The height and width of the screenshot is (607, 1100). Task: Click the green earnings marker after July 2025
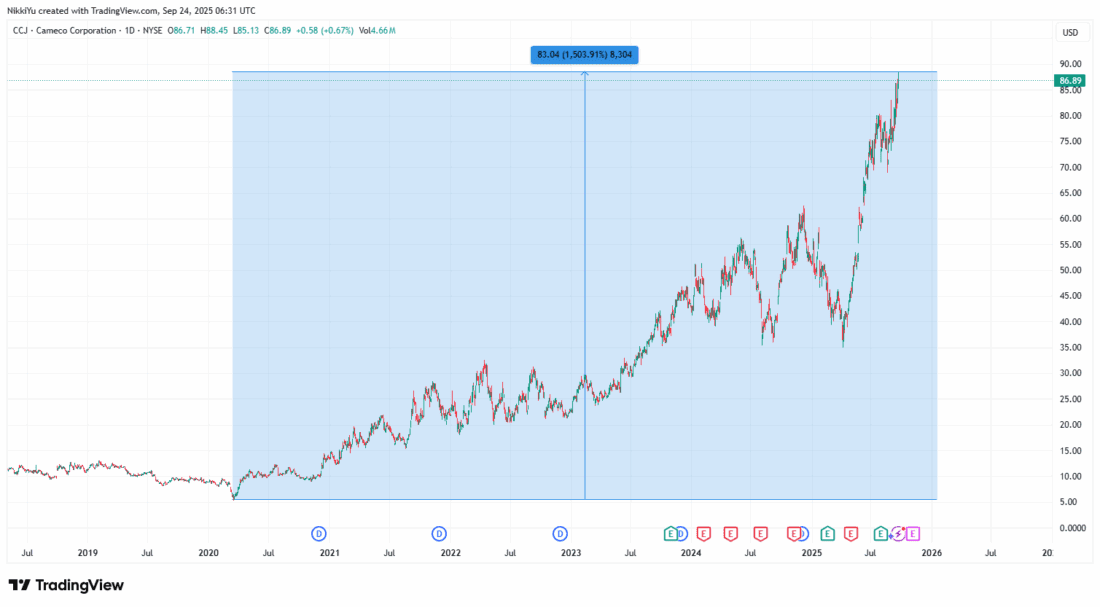point(880,533)
